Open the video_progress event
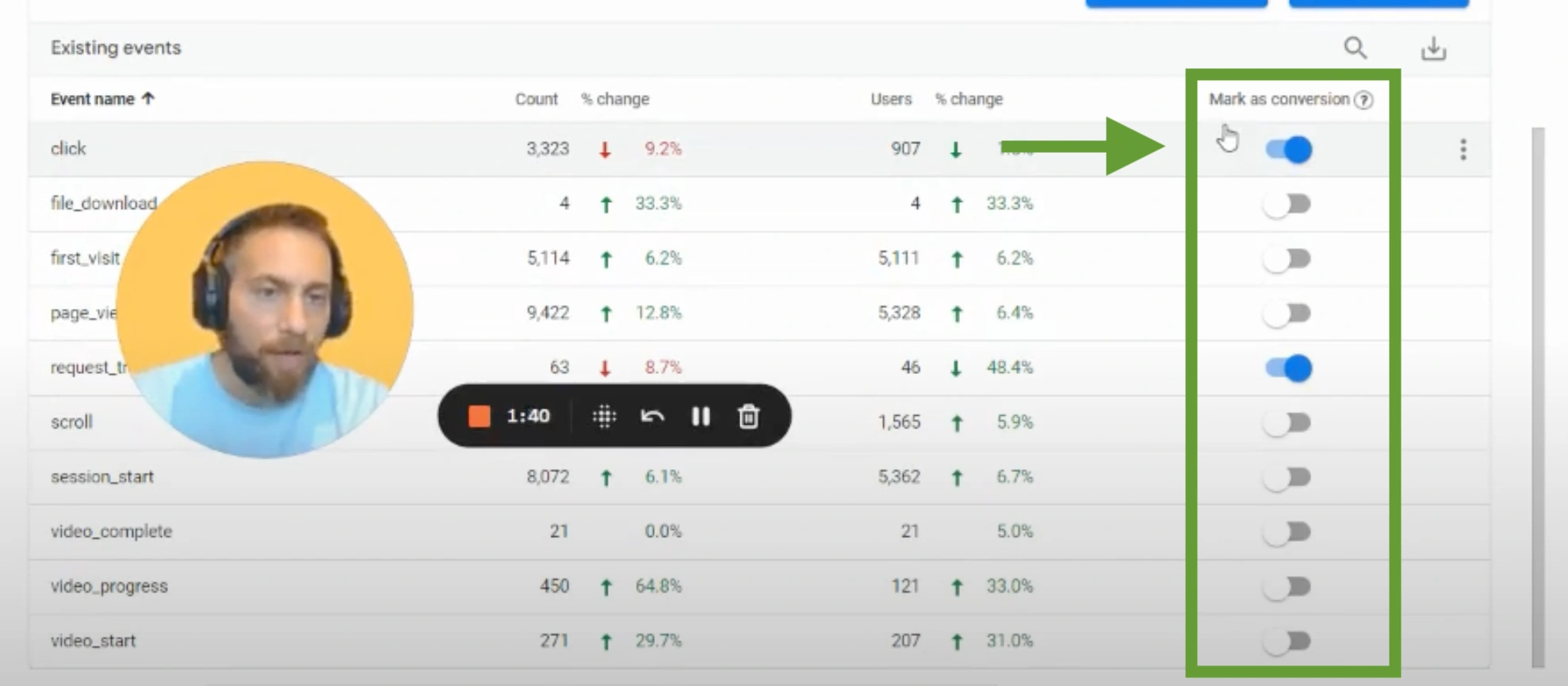The width and height of the screenshot is (1568, 686). (109, 586)
